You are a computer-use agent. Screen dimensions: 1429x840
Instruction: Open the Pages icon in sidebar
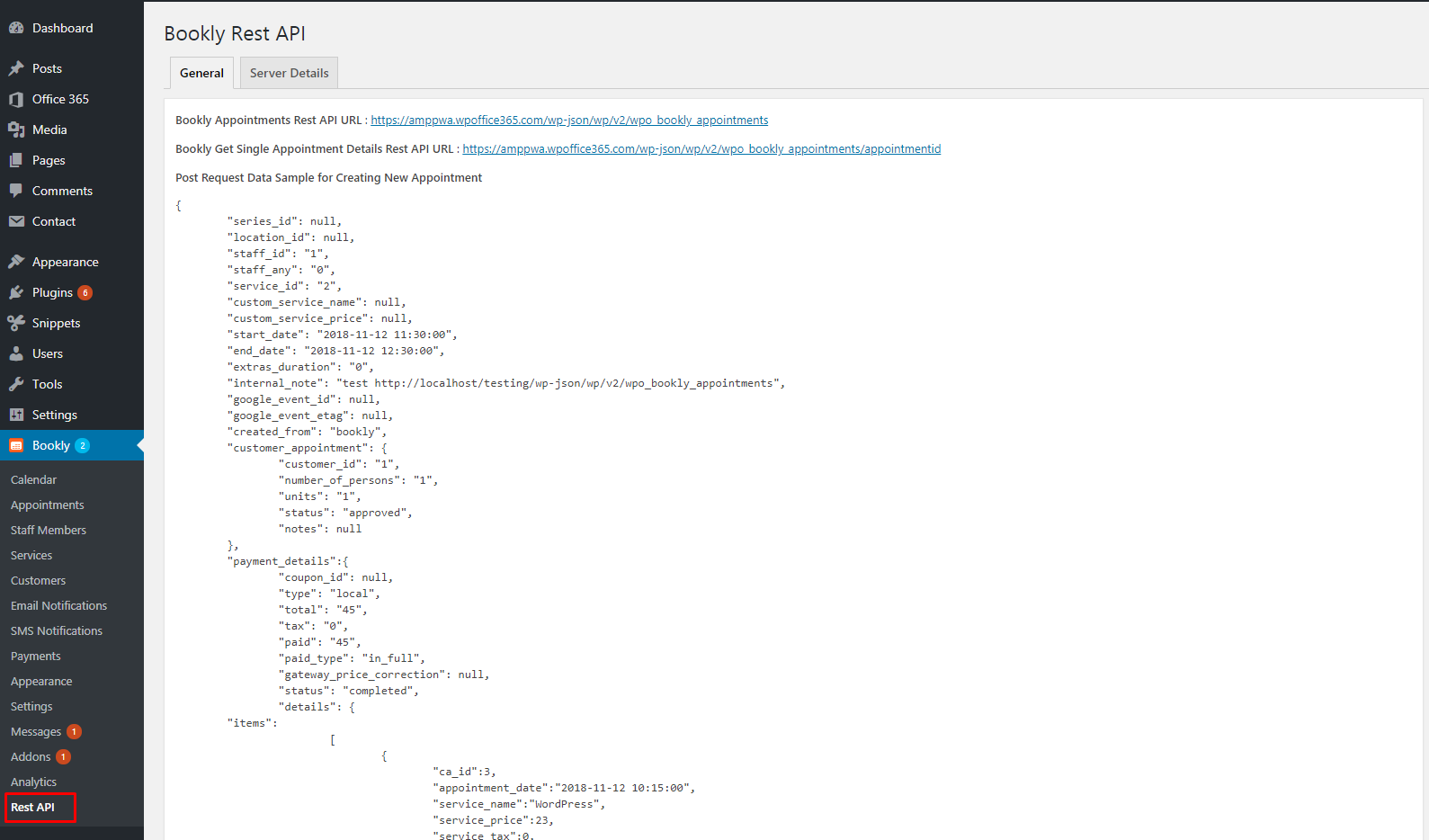pos(16,160)
